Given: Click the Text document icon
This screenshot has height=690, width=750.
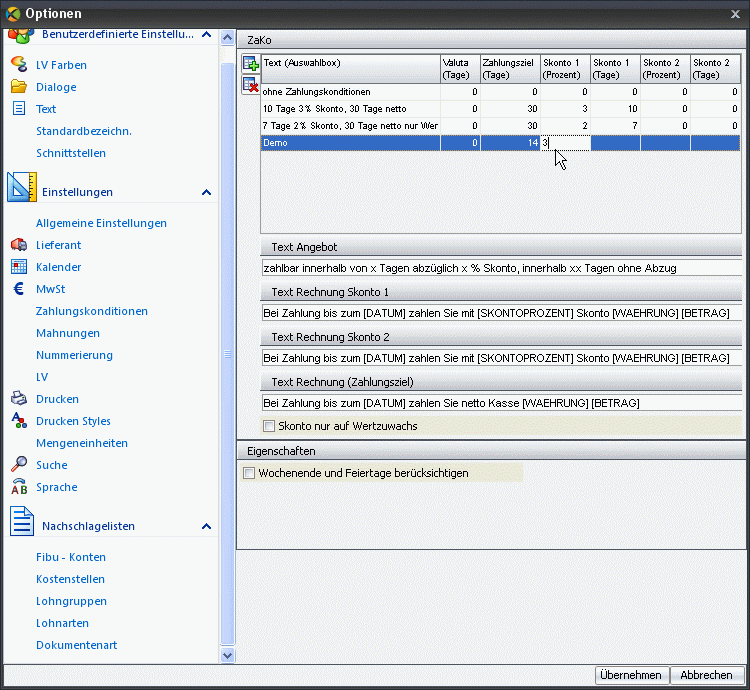Looking at the screenshot, I should (x=19, y=108).
